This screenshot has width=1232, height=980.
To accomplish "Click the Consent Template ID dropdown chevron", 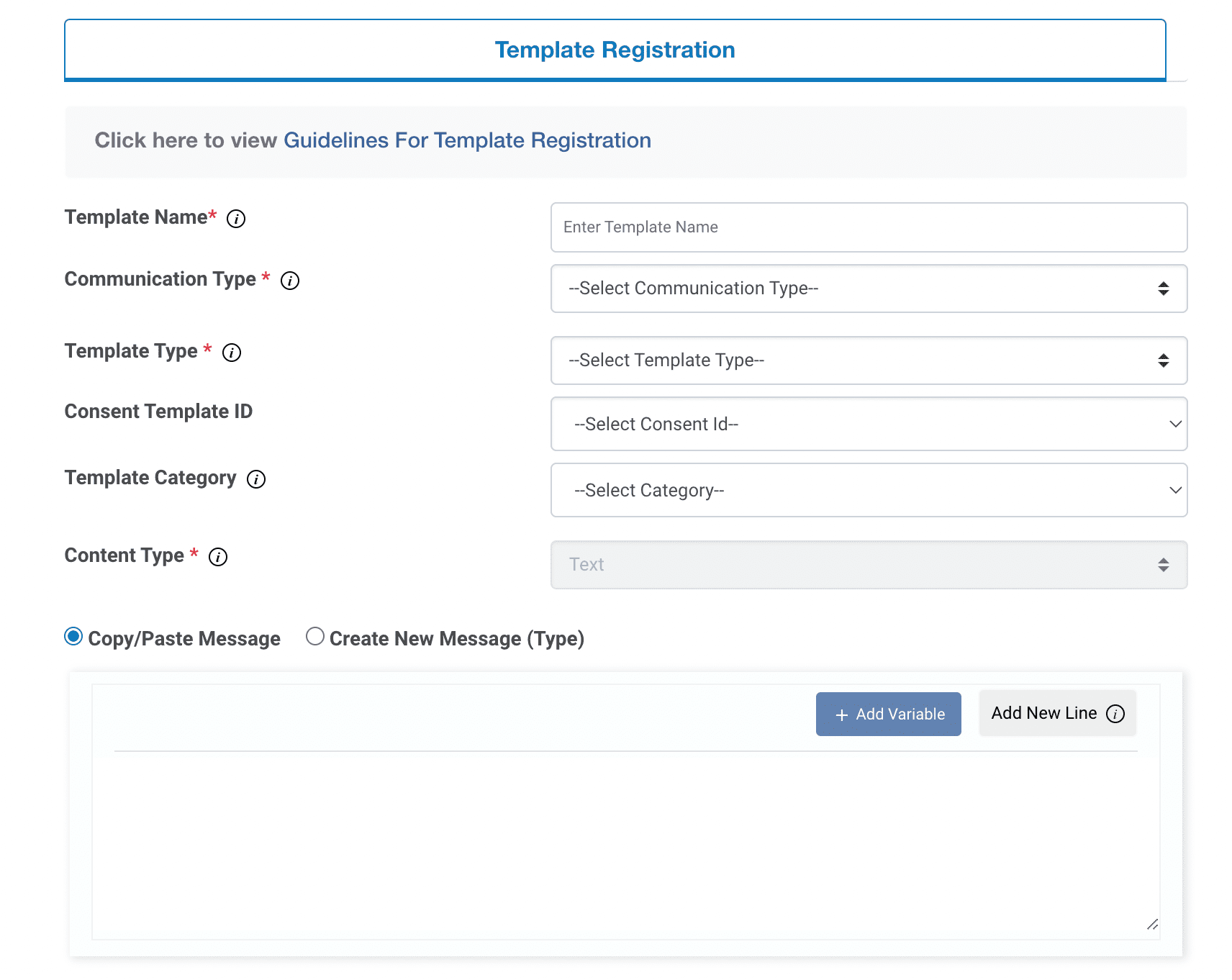I will pos(1174,425).
